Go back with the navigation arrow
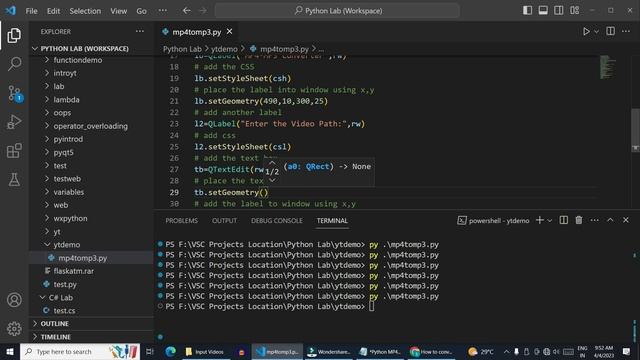 (187, 11)
